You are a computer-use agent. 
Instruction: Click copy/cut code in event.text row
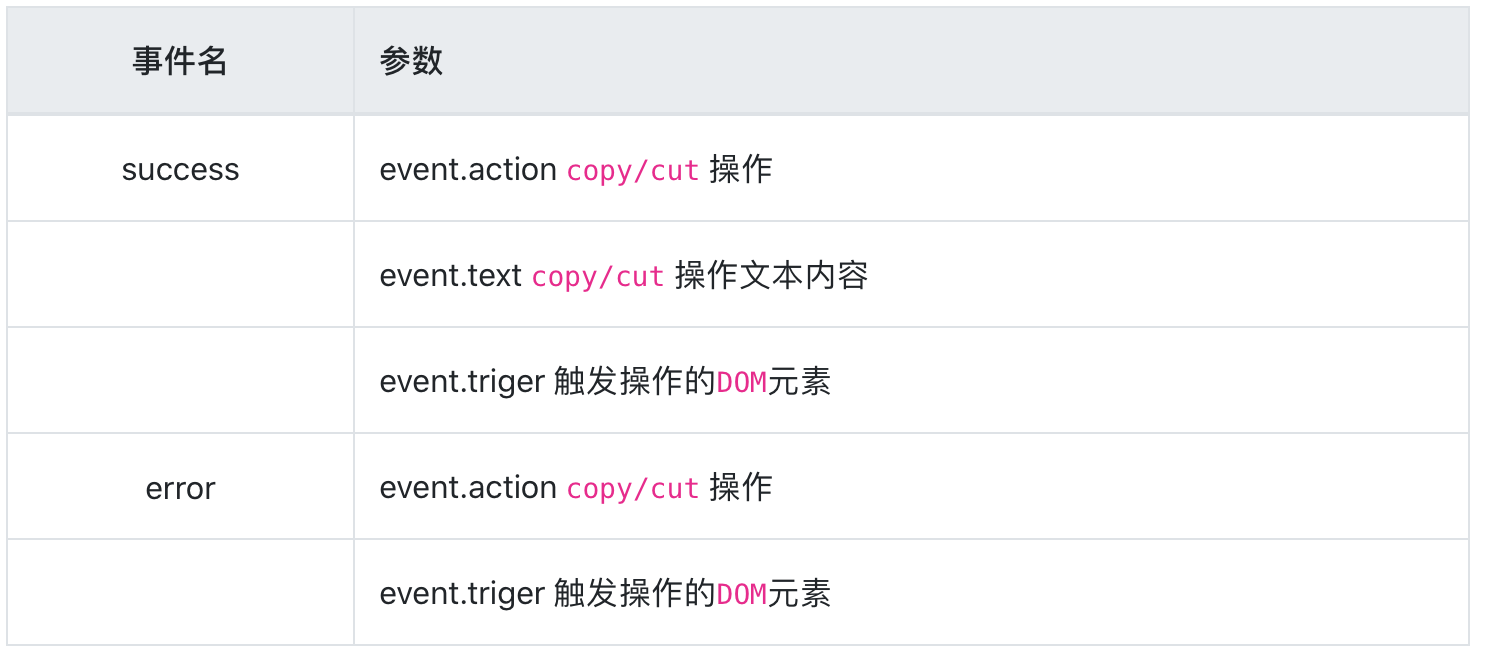(x=598, y=277)
